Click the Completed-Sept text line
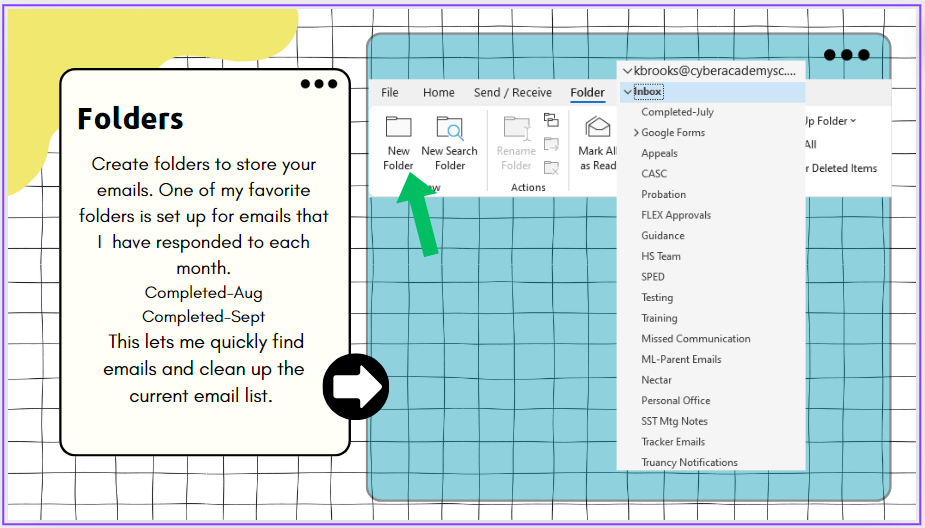 (204, 317)
